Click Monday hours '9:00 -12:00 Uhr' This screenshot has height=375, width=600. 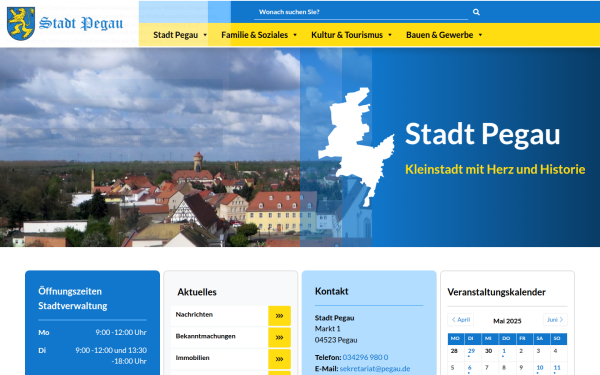click(x=121, y=332)
